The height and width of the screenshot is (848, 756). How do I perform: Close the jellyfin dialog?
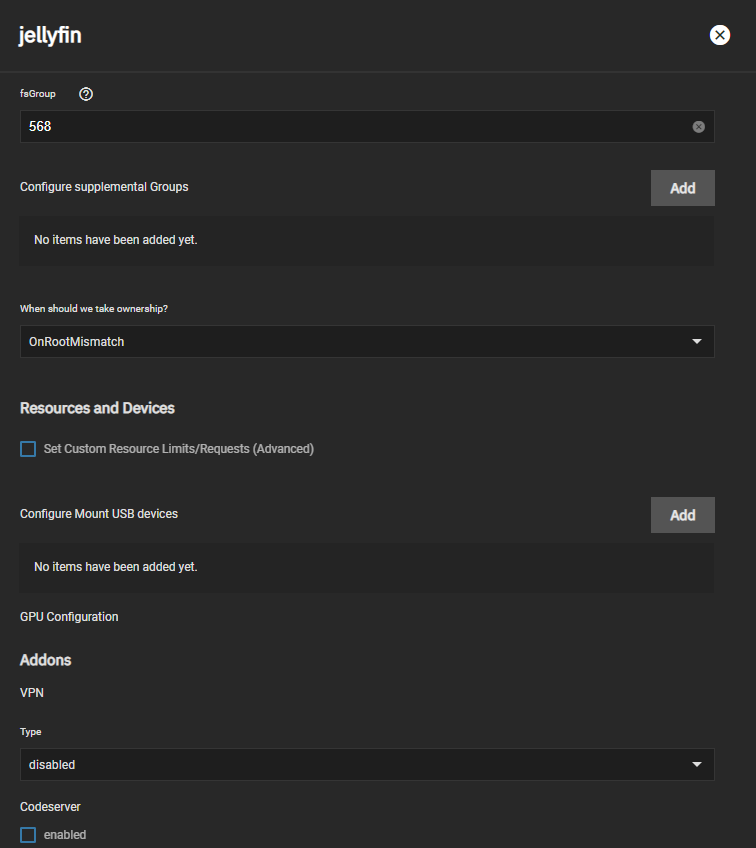720,35
